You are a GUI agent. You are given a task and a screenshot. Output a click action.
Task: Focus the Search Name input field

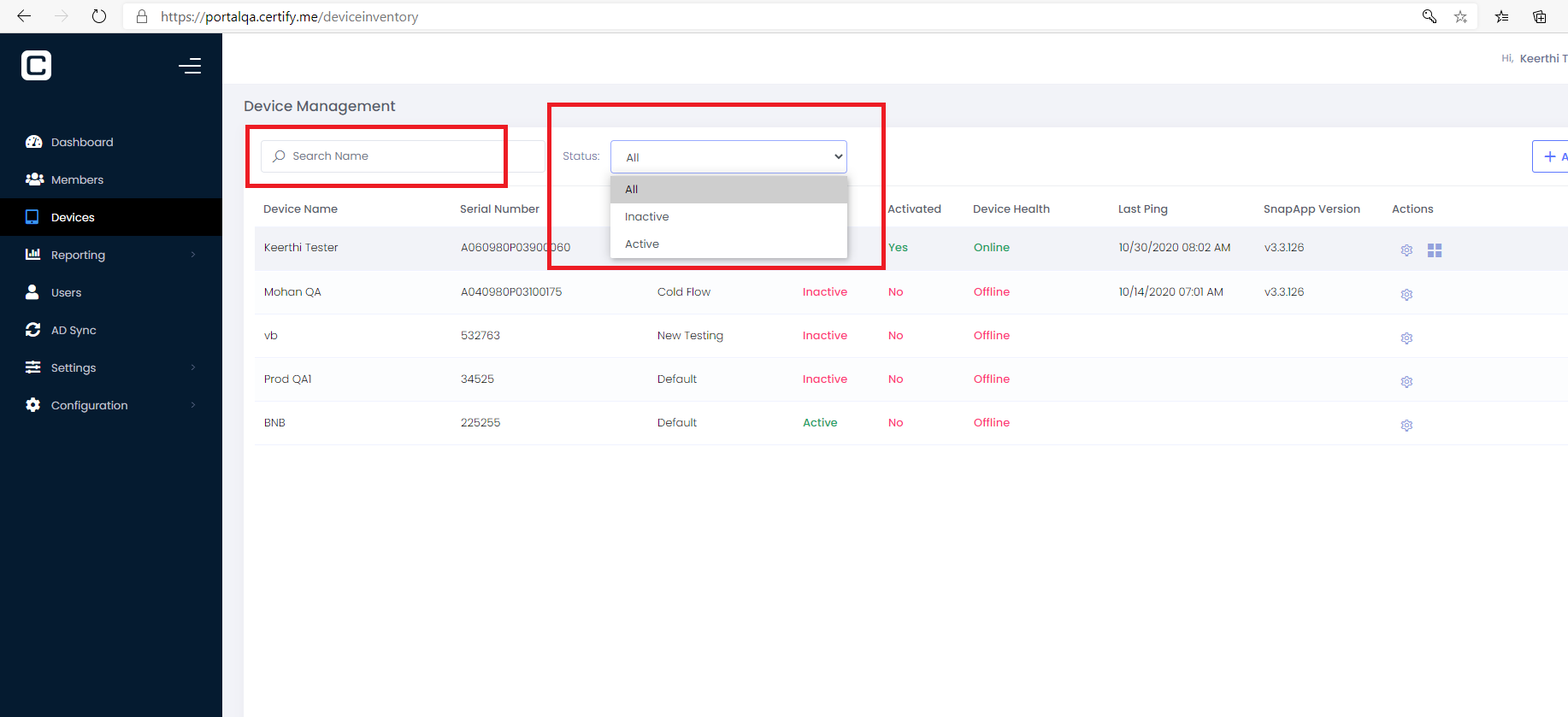coord(403,156)
